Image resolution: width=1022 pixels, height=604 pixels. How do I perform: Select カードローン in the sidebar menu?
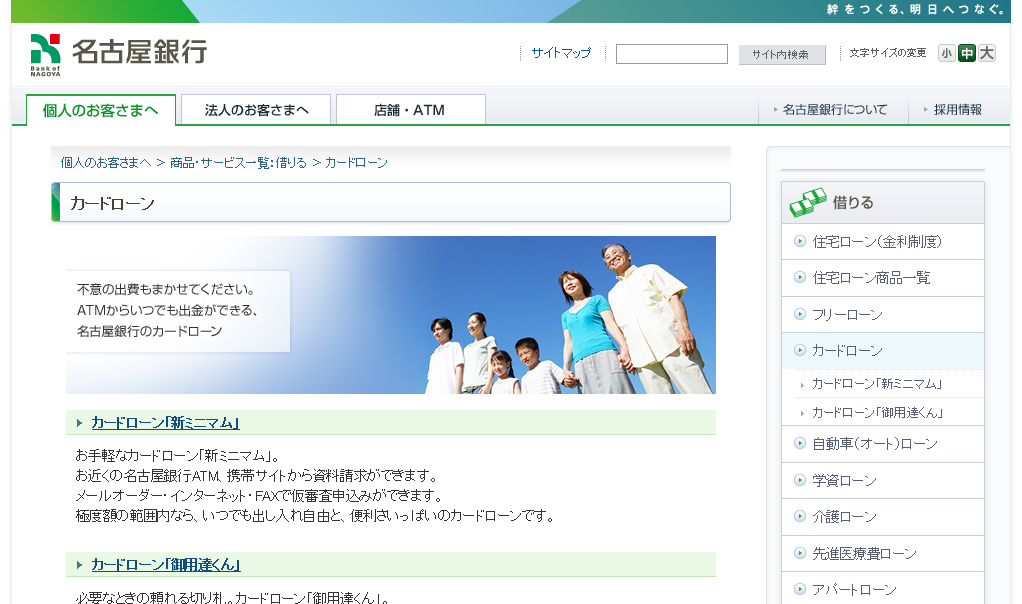point(847,351)
